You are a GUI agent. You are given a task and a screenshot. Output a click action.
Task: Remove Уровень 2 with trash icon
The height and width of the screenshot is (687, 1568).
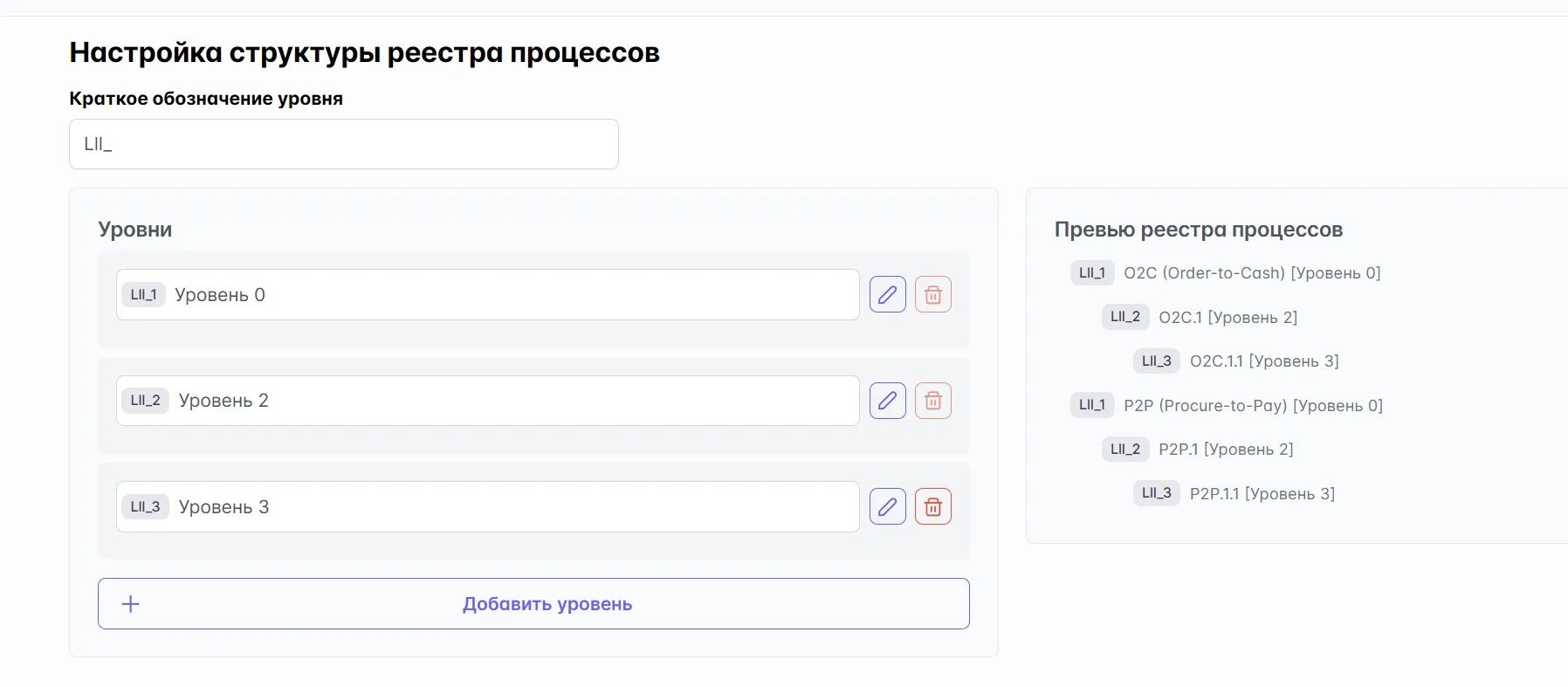pyautogui.click(x=932, y=401)
